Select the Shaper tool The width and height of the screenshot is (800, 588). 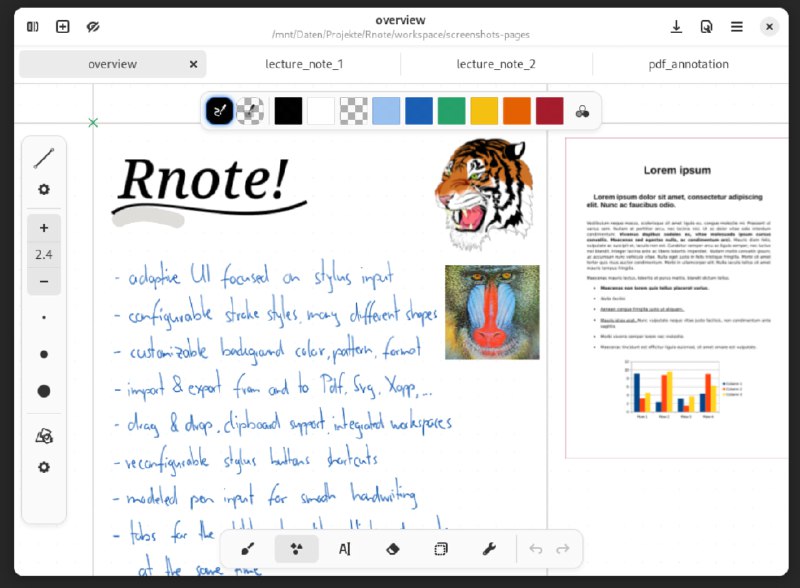coord(296,548)
